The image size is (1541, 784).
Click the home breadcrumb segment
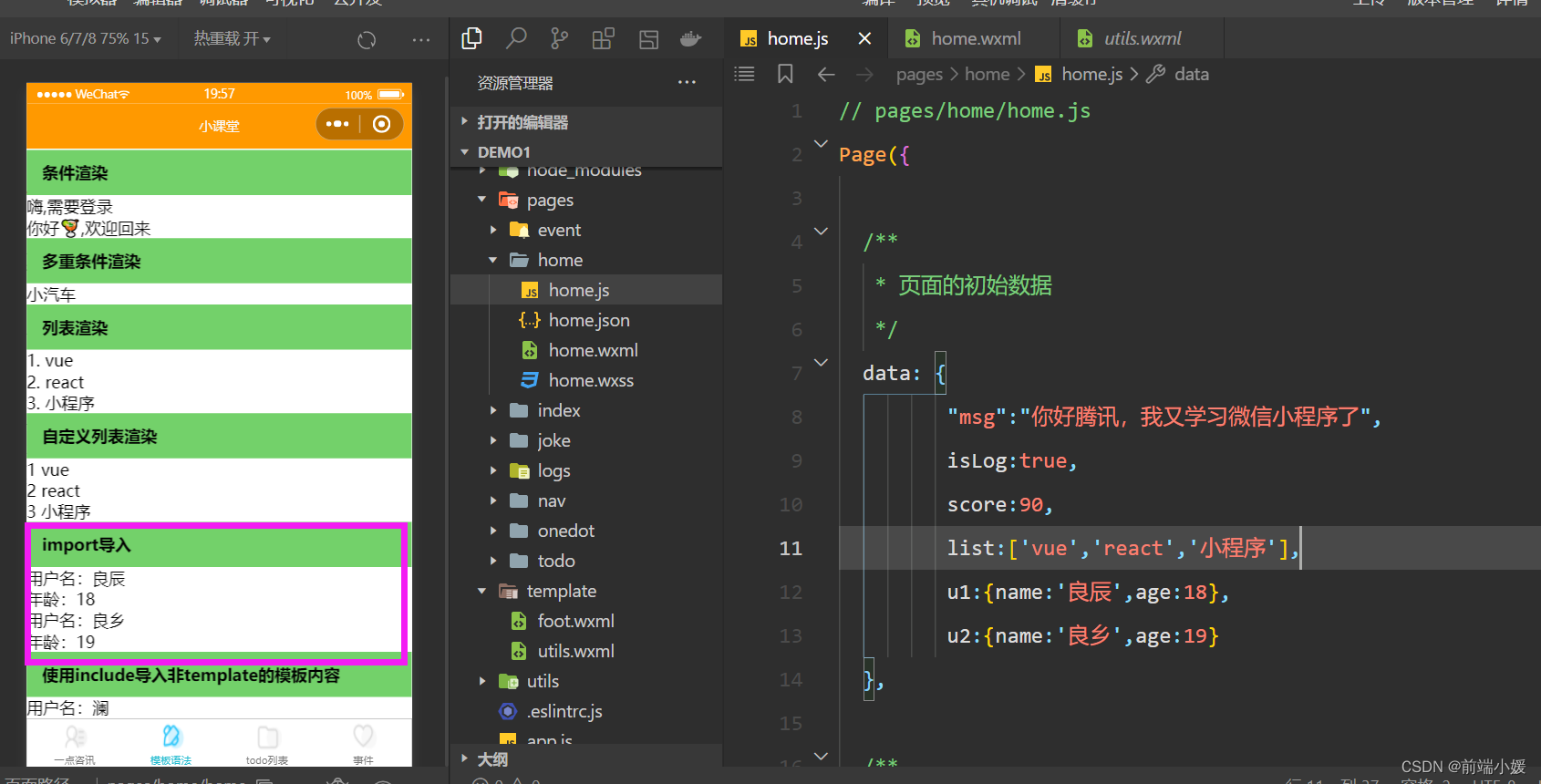point(988,74)
